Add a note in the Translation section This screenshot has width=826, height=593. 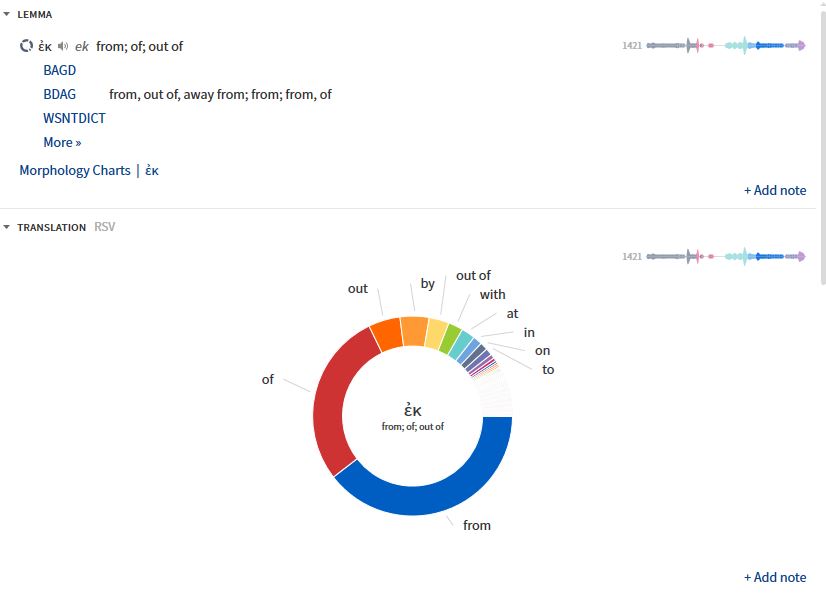[x=774, y=577]
